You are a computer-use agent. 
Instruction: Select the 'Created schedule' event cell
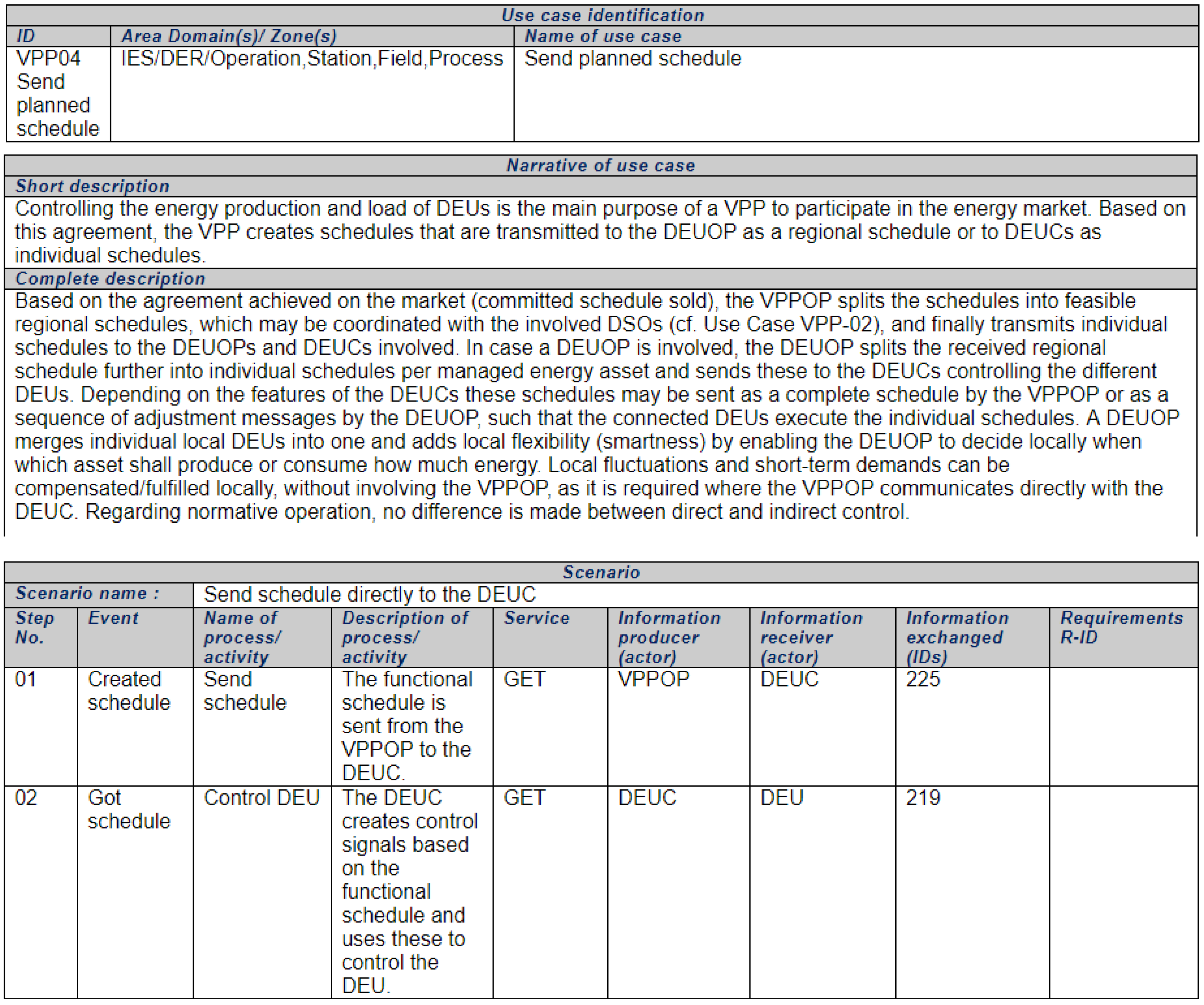(x=128, y=691)
